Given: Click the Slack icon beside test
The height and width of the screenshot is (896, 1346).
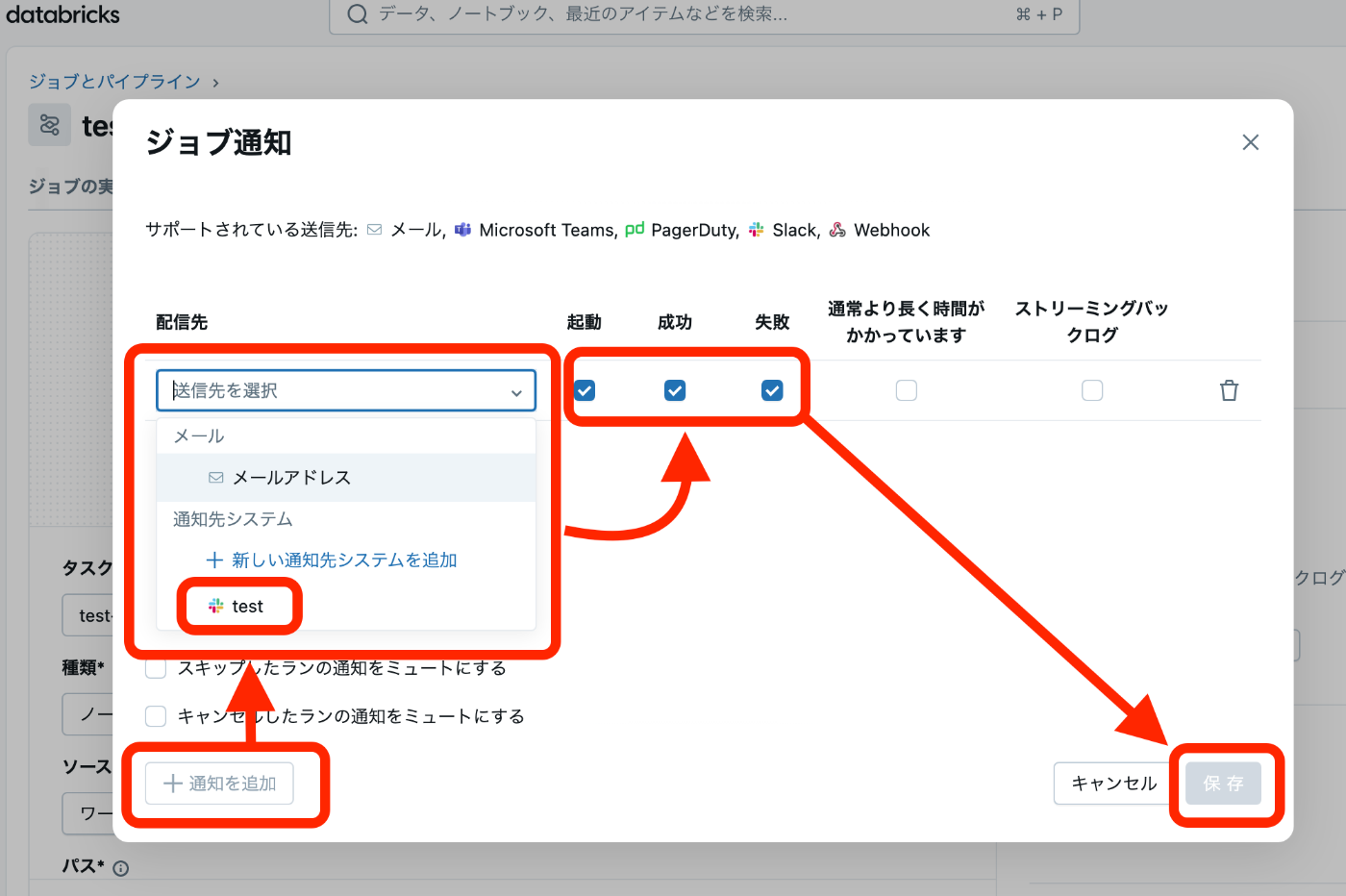Looking at the screenshot, I should point(216,606).
